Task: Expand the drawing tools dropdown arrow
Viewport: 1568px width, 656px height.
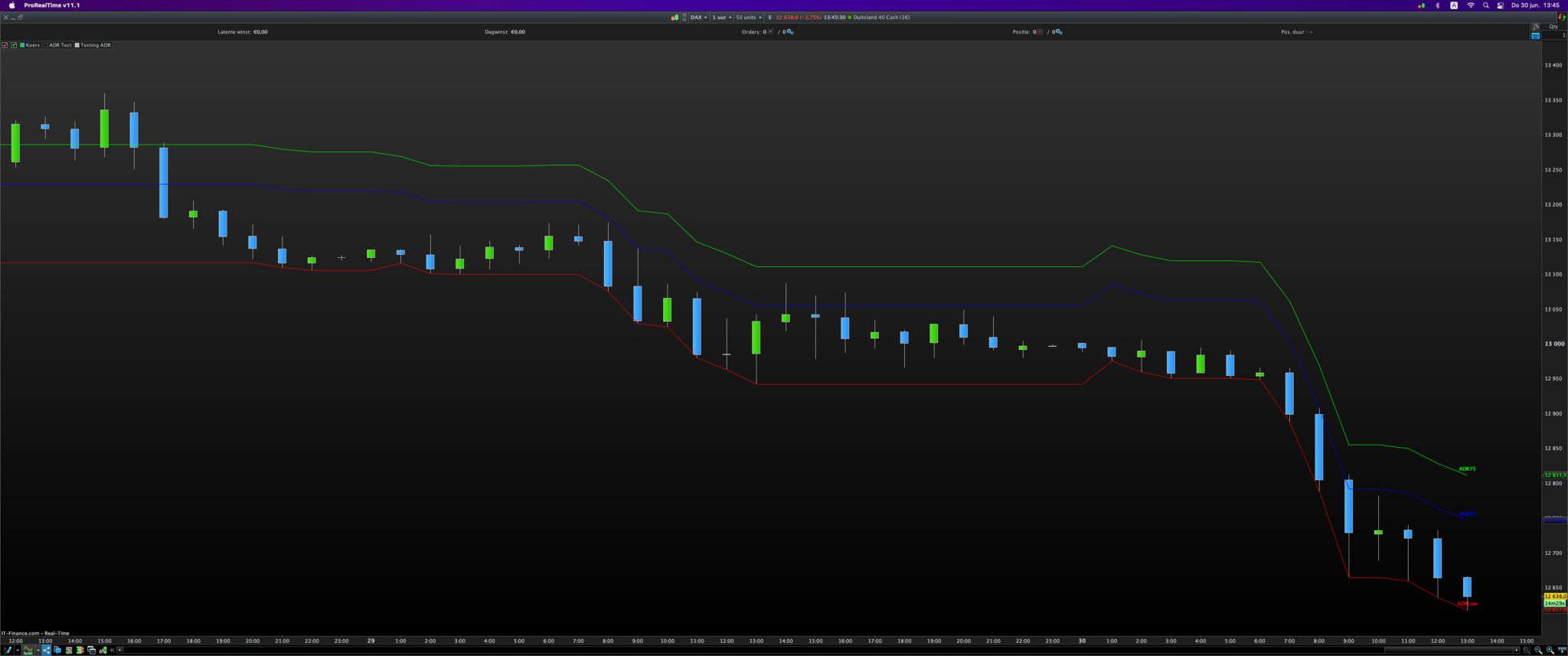Action: 17,650
